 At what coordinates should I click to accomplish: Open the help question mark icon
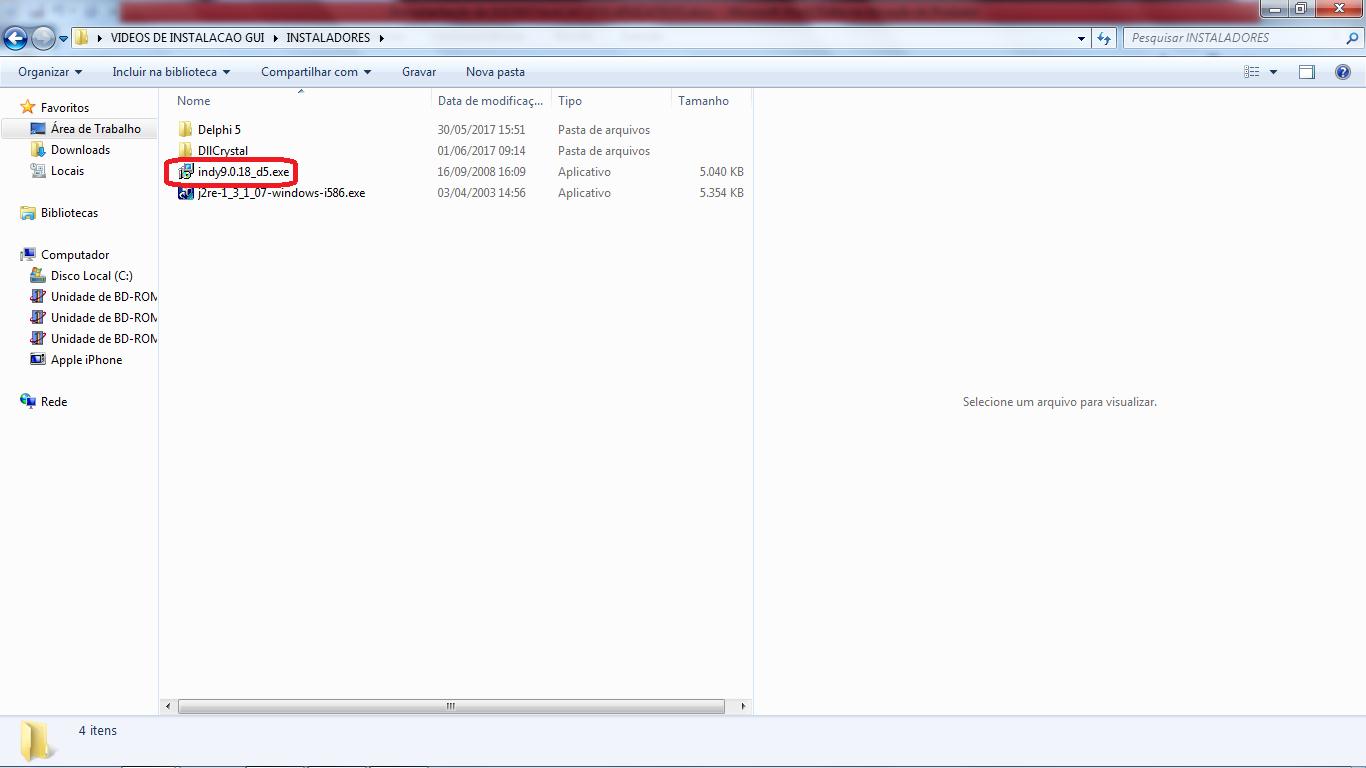point(1343,72)
